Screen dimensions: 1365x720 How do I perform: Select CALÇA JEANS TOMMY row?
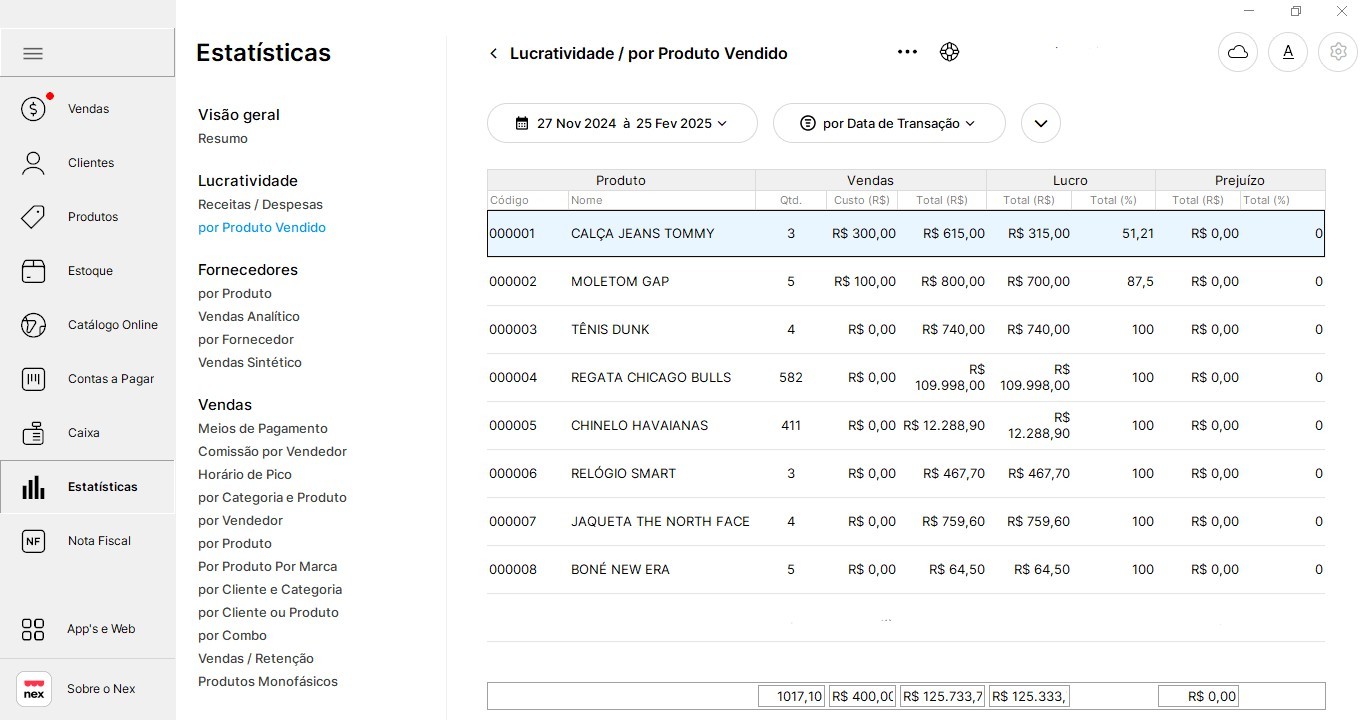click(906, 234)
